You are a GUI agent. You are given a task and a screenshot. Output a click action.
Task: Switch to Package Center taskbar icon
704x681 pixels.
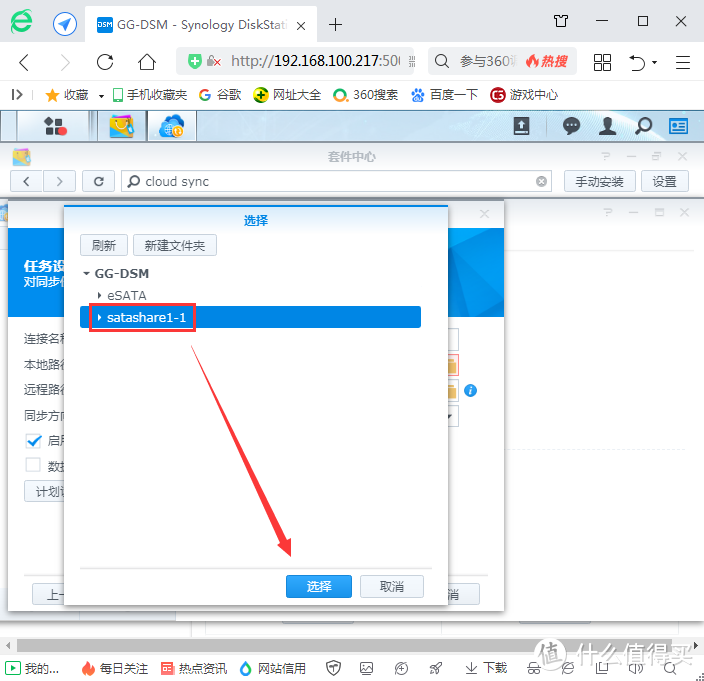click(122, 126)
